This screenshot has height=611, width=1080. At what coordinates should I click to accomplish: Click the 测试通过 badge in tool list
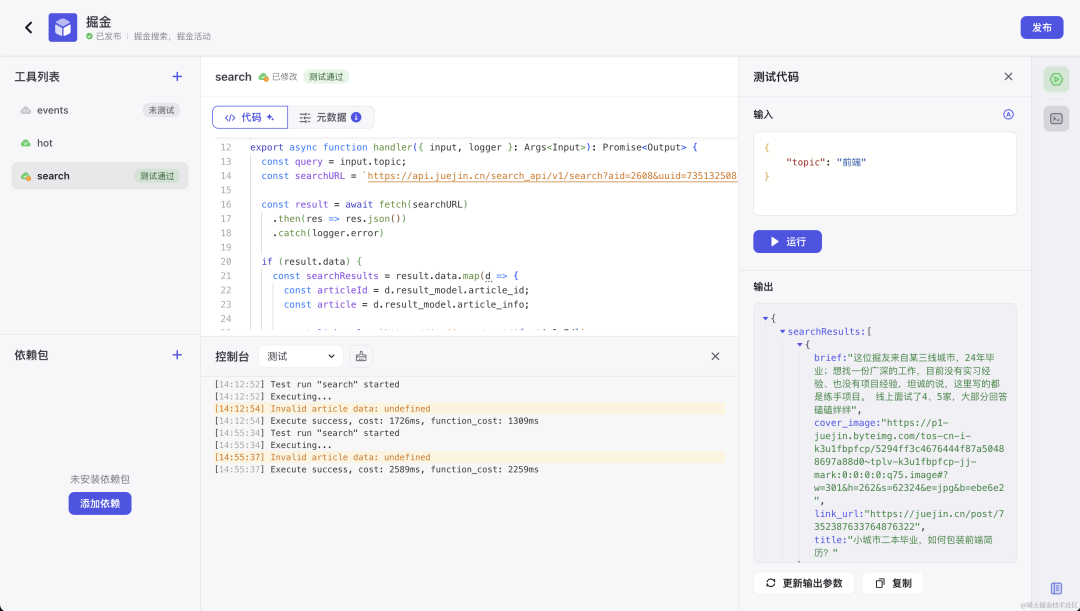157,176
